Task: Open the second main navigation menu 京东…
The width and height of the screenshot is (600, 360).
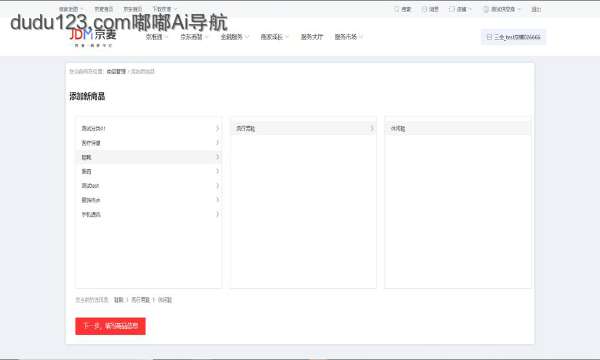Action: (194, 37)
